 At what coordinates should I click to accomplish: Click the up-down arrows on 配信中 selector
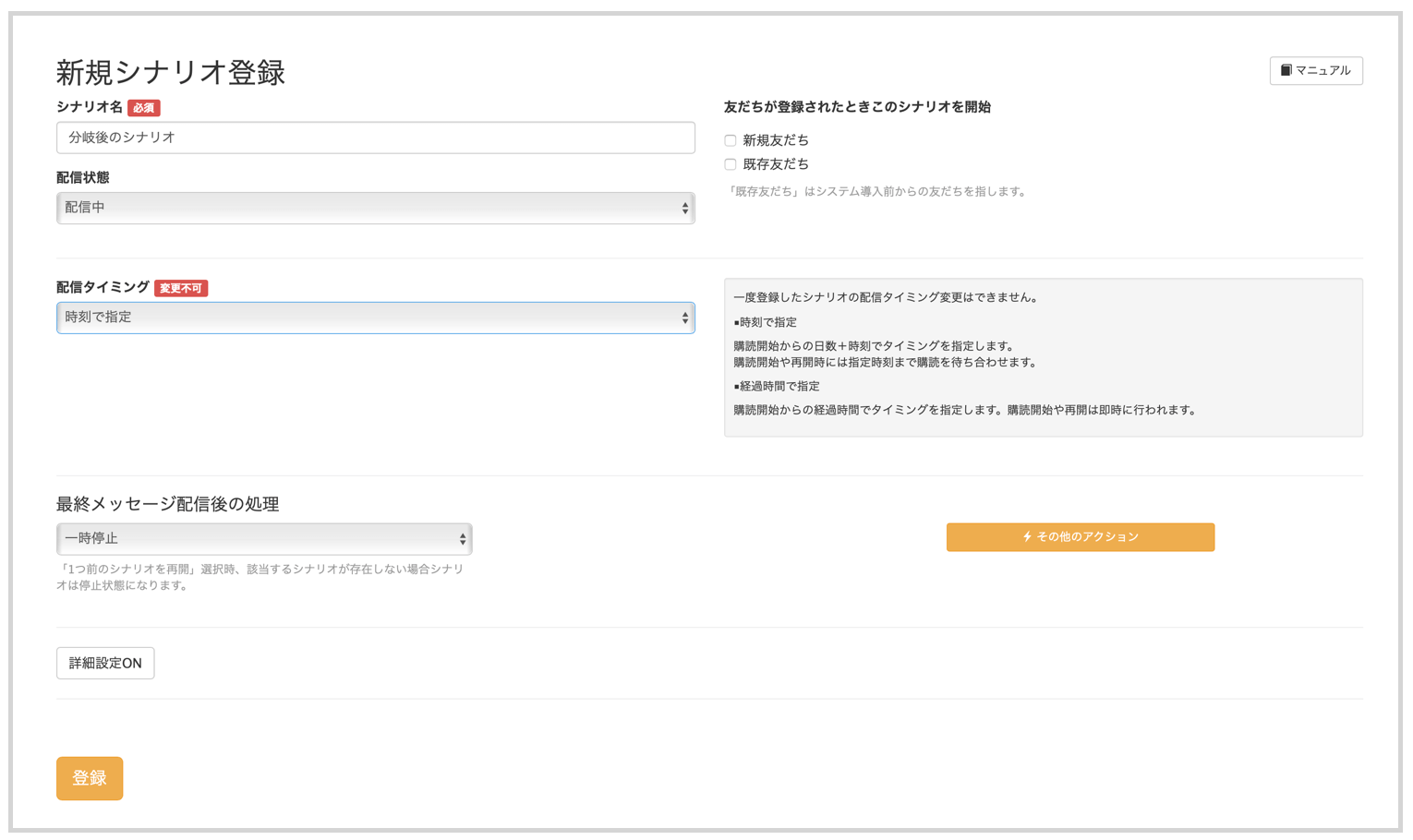point(684,209)
